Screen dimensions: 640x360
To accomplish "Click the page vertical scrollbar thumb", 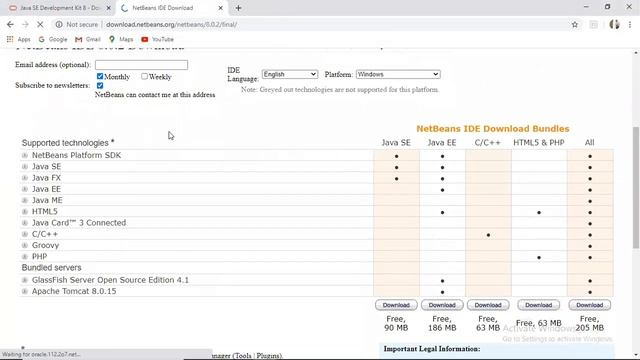I will (x=636, y=187).
